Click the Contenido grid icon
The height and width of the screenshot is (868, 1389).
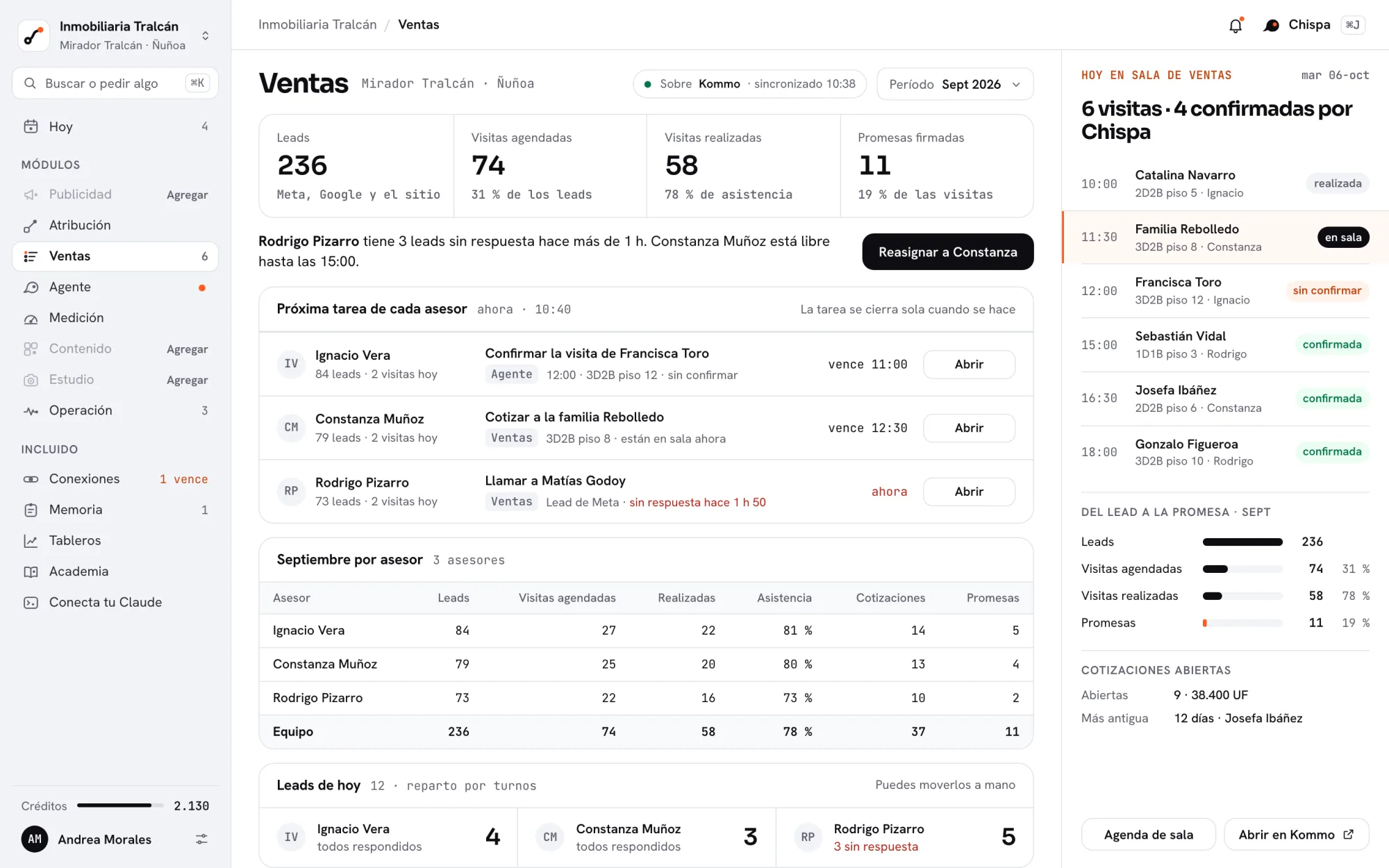(x=31, y=349)
